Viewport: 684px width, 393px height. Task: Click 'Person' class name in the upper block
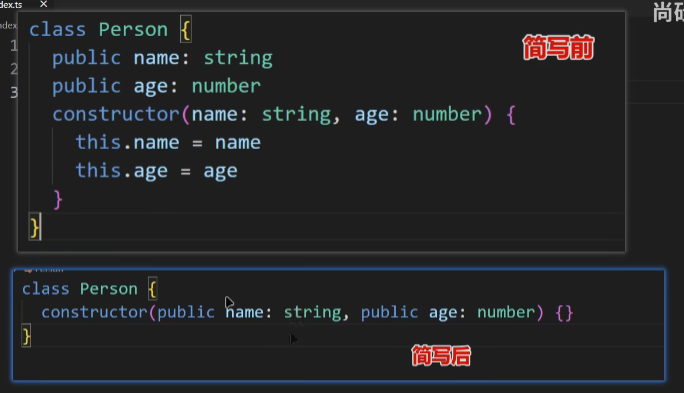(133, 30)
